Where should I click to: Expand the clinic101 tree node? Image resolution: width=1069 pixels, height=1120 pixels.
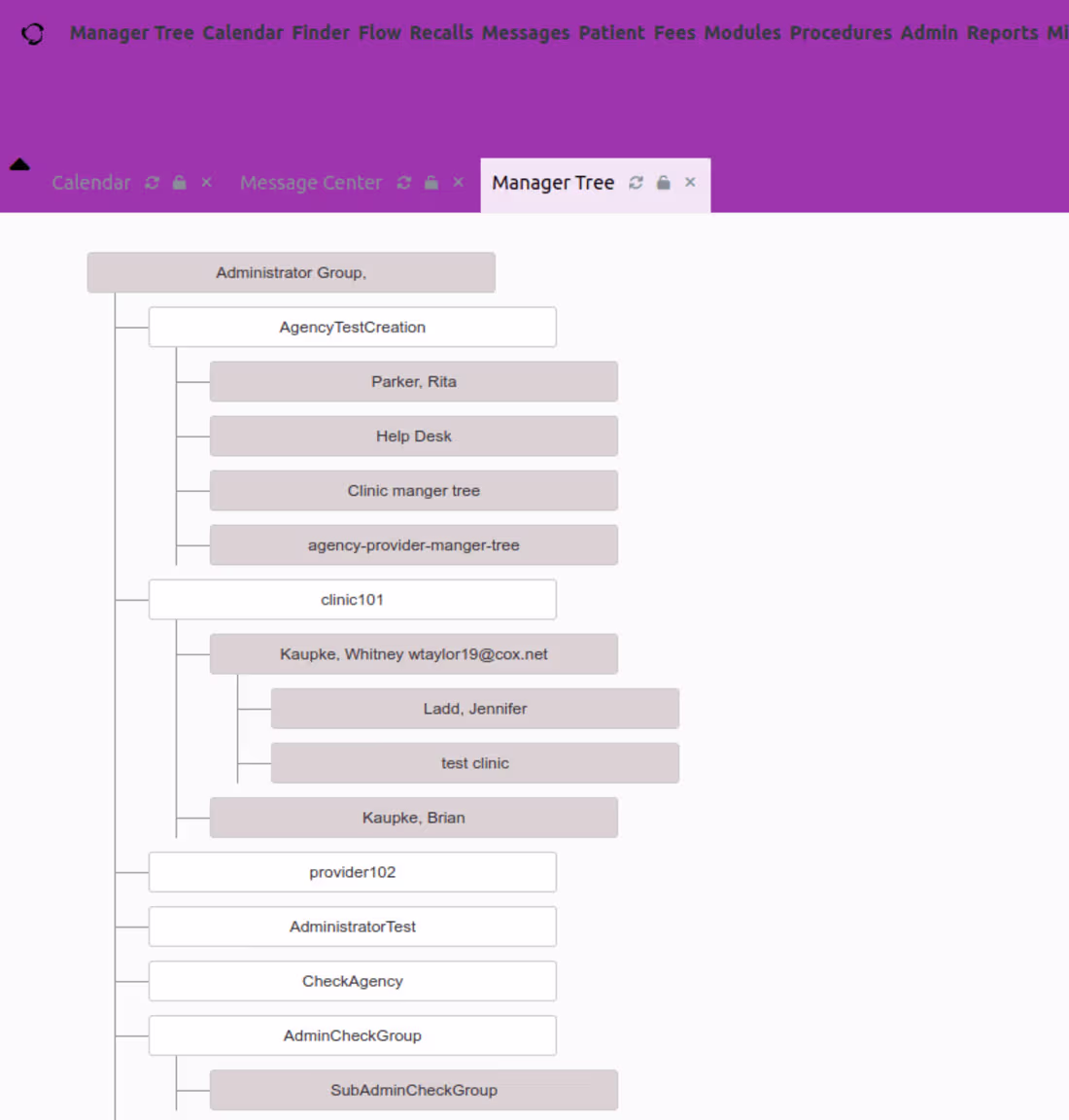coord(352,599)
